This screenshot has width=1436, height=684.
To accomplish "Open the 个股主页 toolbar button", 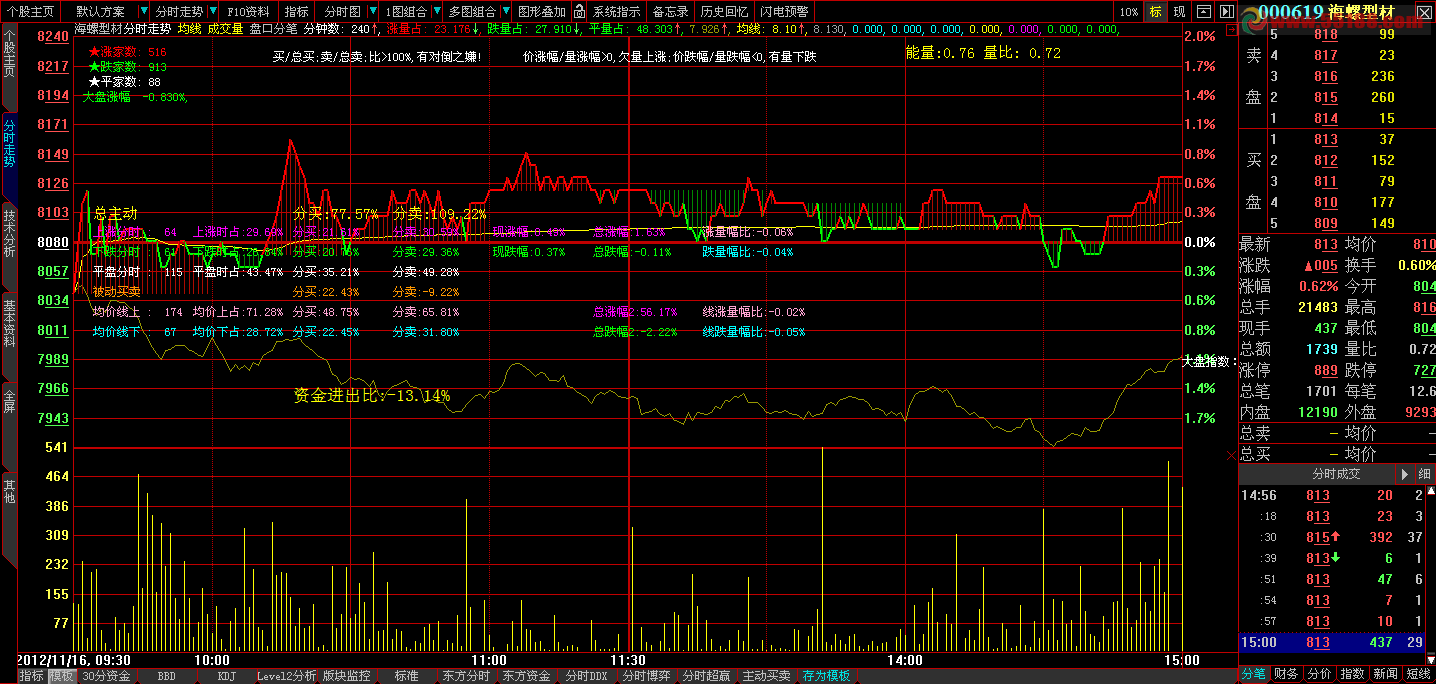I will coord(30,11).
